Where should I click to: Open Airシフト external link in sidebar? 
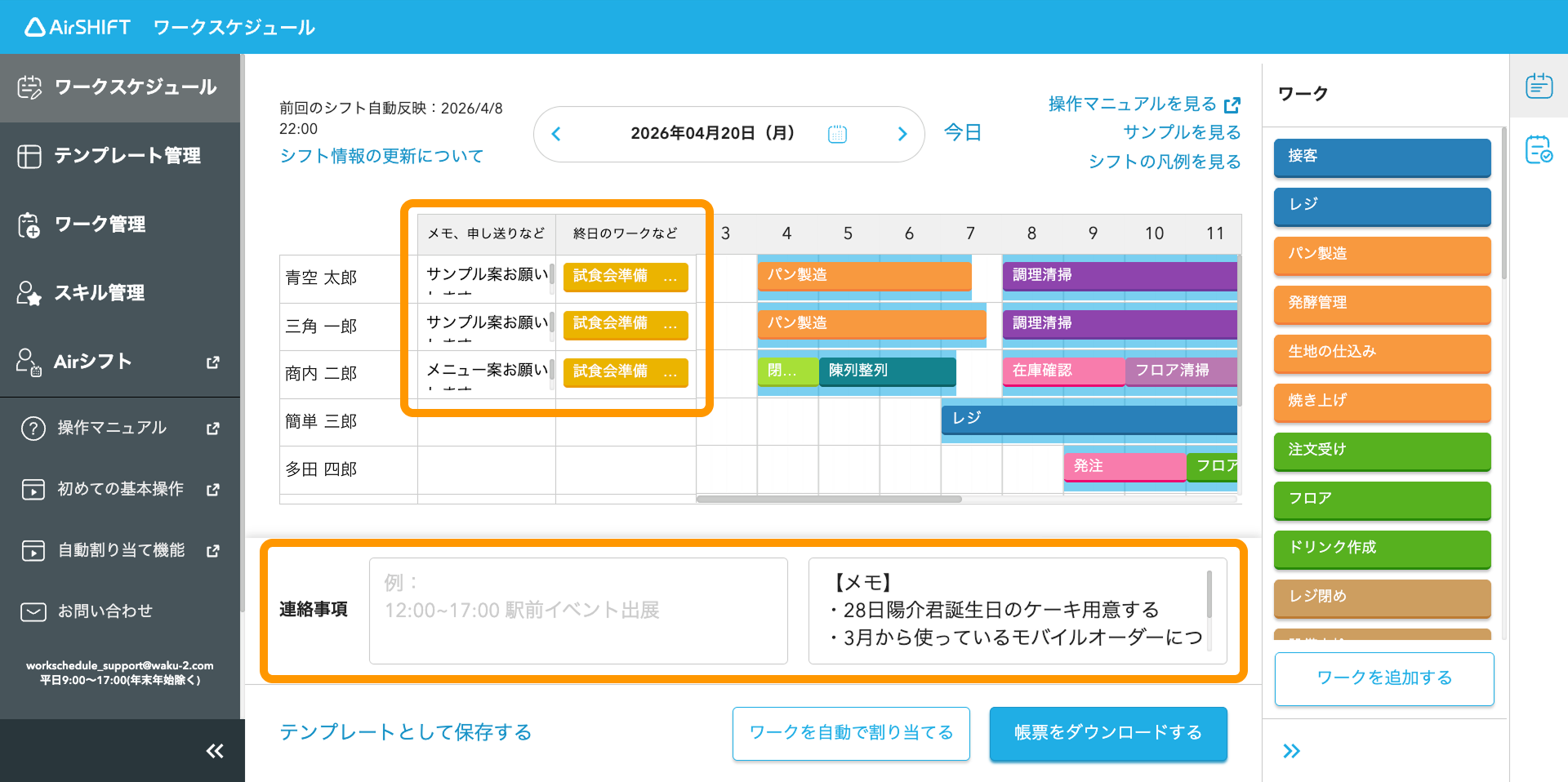(120, 362)
